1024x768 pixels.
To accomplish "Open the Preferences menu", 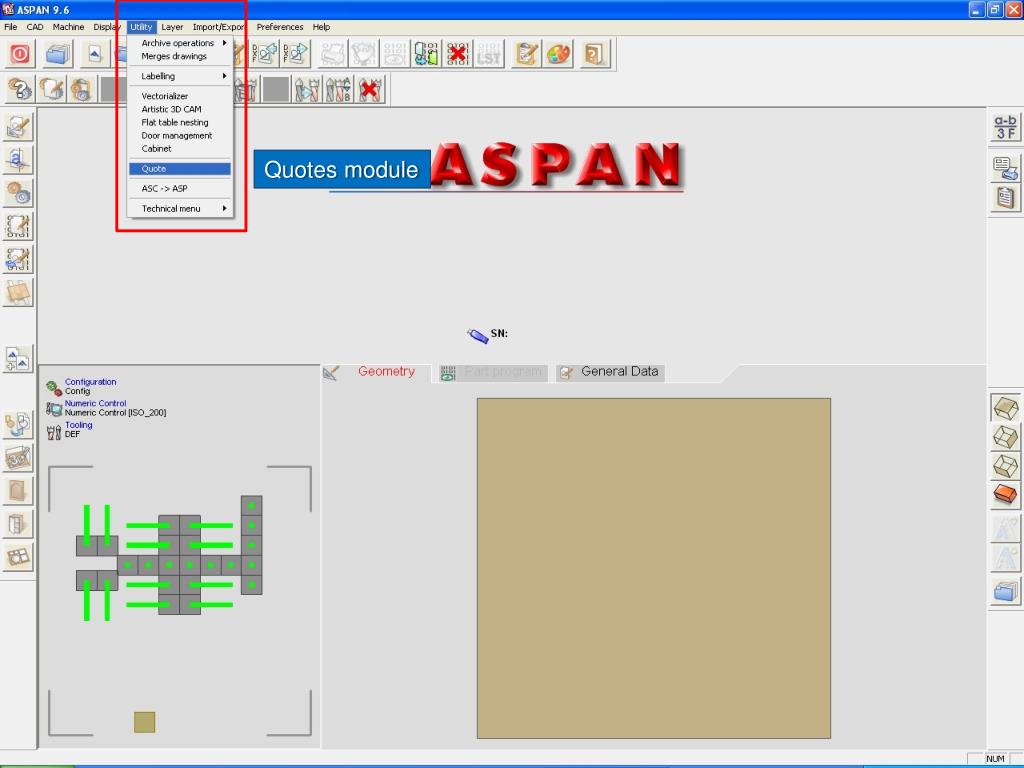I will coord(280,27).
